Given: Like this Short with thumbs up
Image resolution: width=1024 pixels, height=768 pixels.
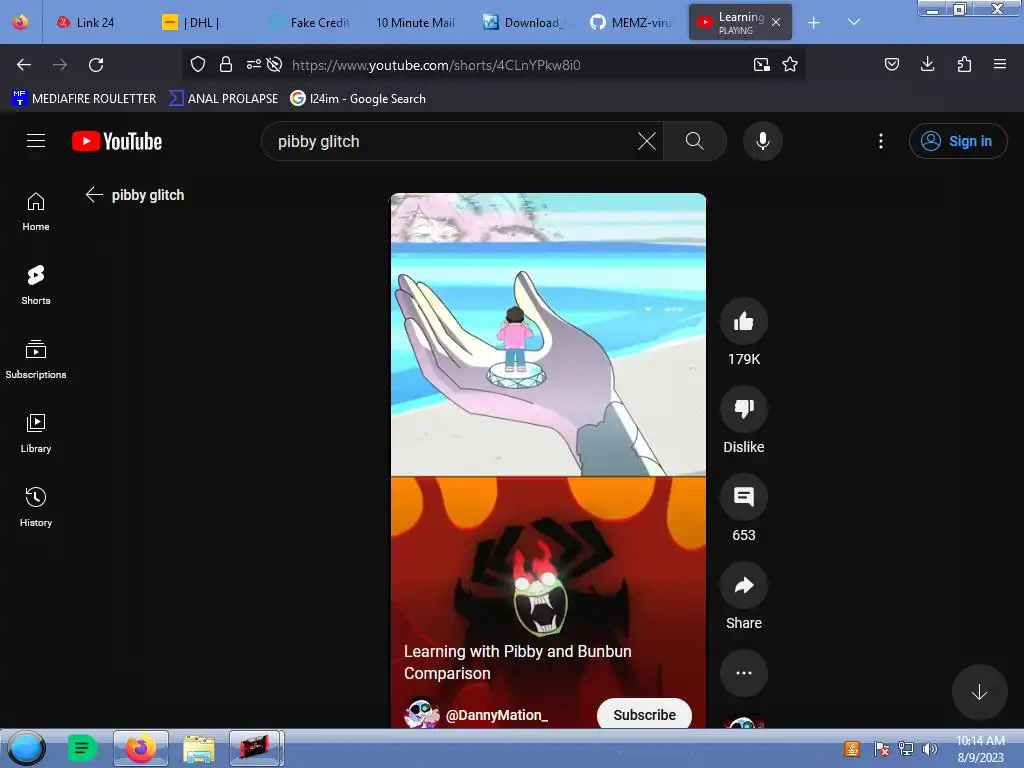Looking at the screenshot, I should [x=744, y=321].
